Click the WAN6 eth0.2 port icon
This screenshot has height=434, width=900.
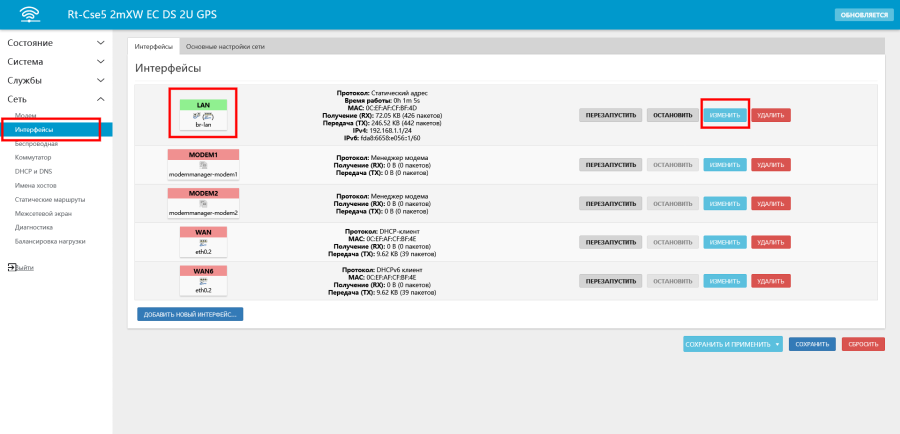pyautogui.click(x=203, y=280)
